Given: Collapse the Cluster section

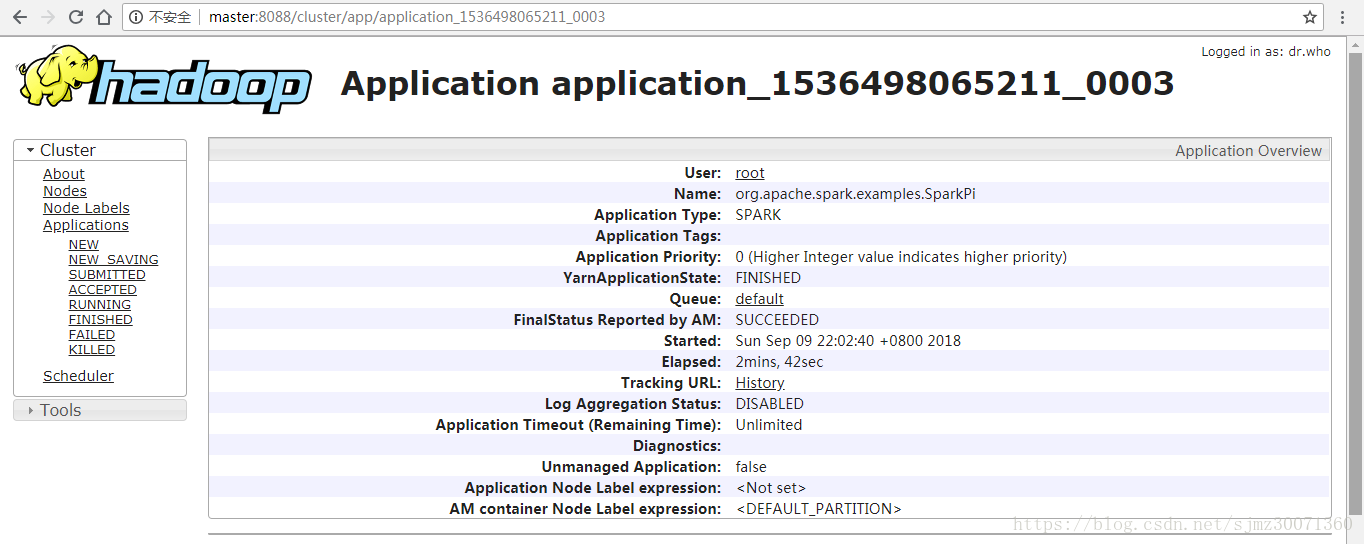Looking at the screenshot, I should pos(100,150).
